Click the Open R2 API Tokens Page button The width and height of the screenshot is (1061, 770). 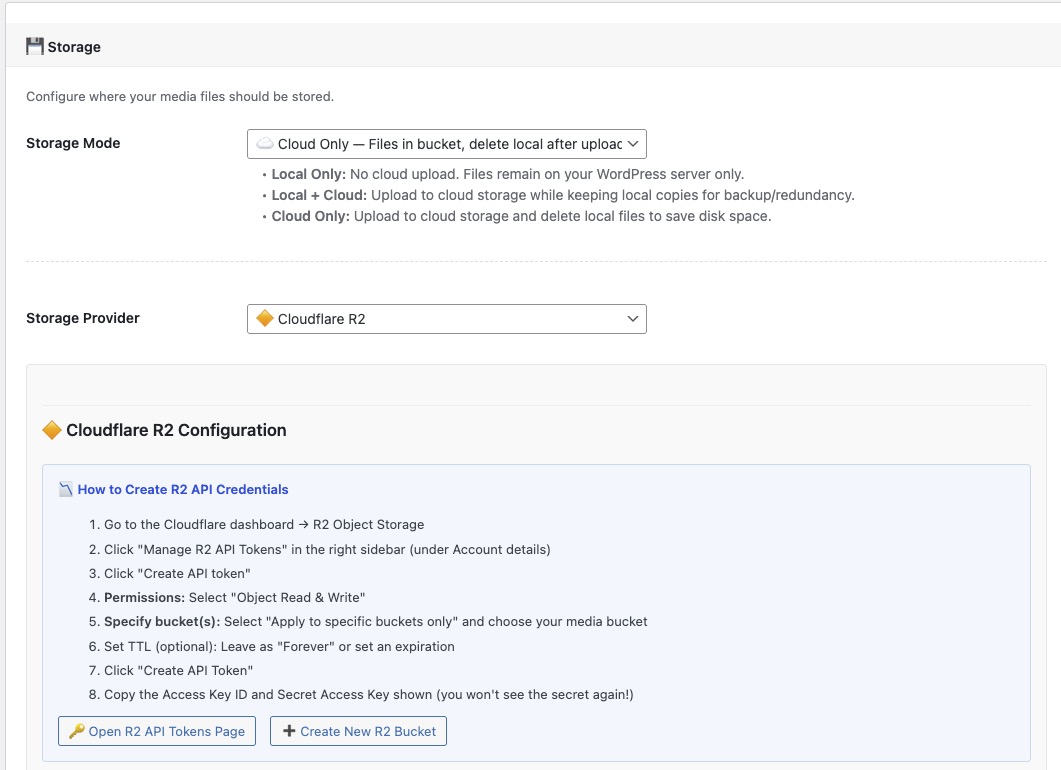pyautogui.click(x=156, y=731)
